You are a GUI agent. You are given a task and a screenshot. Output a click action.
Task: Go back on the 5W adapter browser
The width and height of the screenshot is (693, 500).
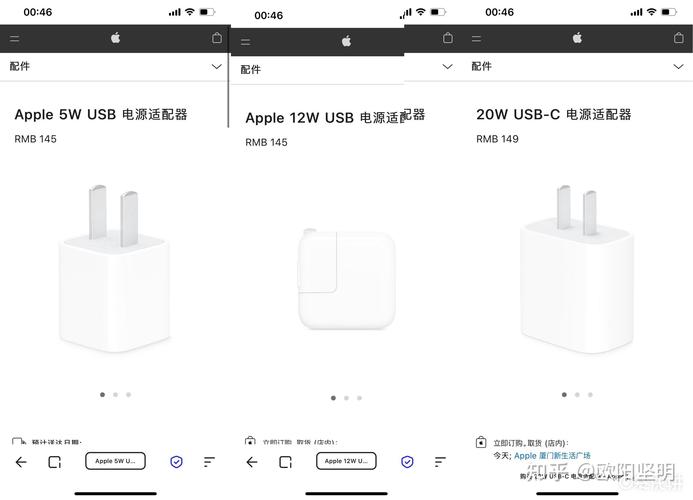coord(21,462)
